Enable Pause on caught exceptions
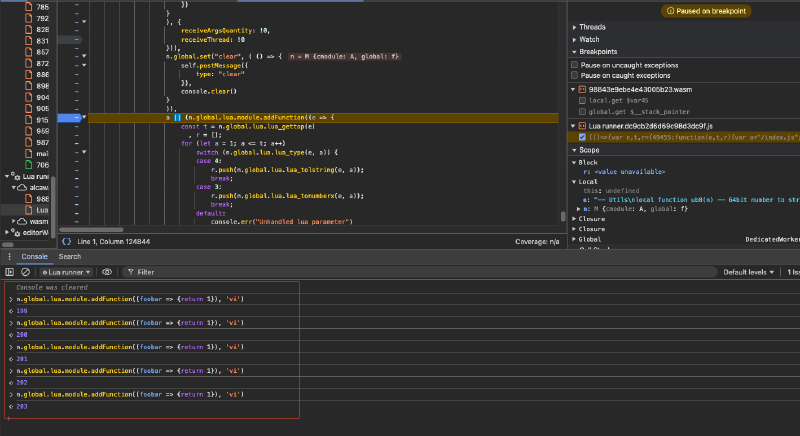This screenshot has height=436, width=800. click(575, 75)
